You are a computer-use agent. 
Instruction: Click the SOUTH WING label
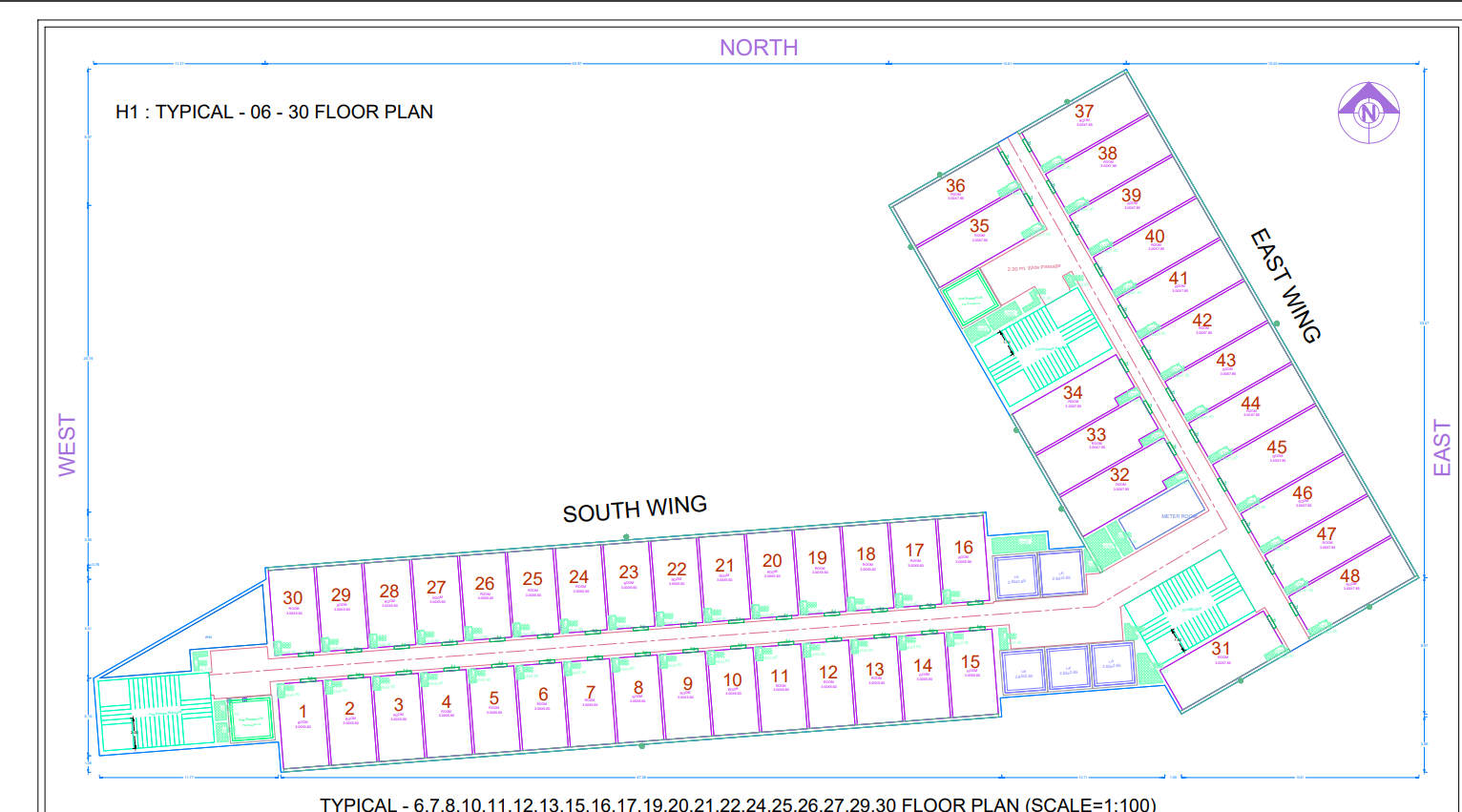click(635, 510)
